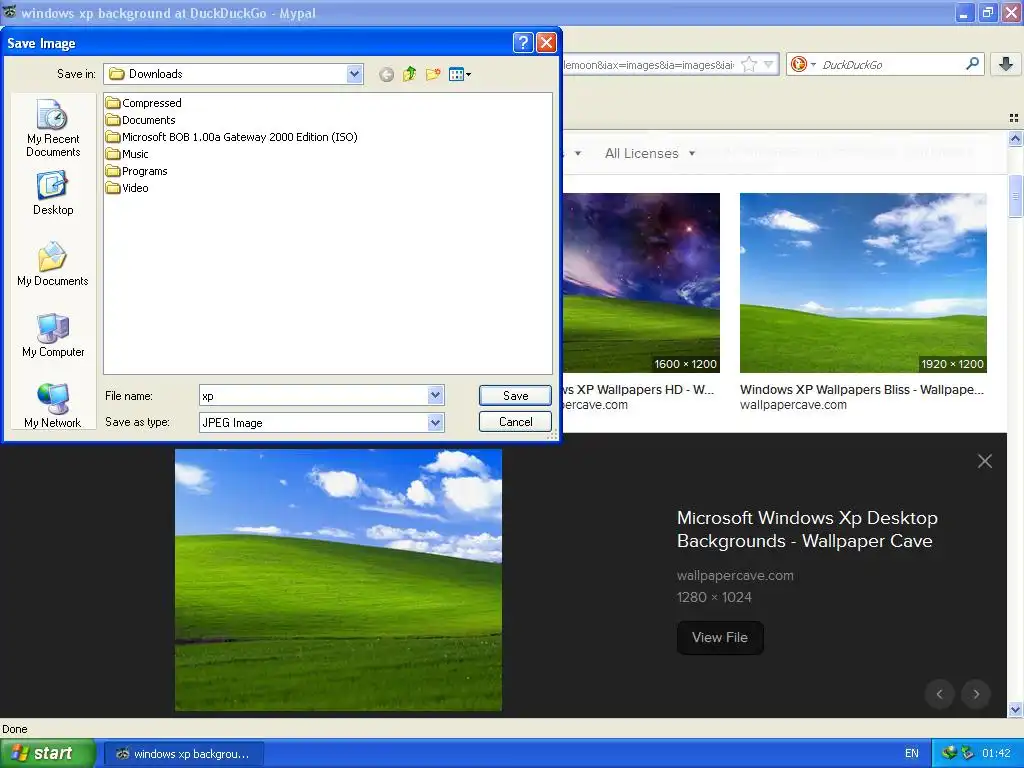
Task: Open the View Menu icon dropdown
Action: pyautogui.click(x=460, y=74)
